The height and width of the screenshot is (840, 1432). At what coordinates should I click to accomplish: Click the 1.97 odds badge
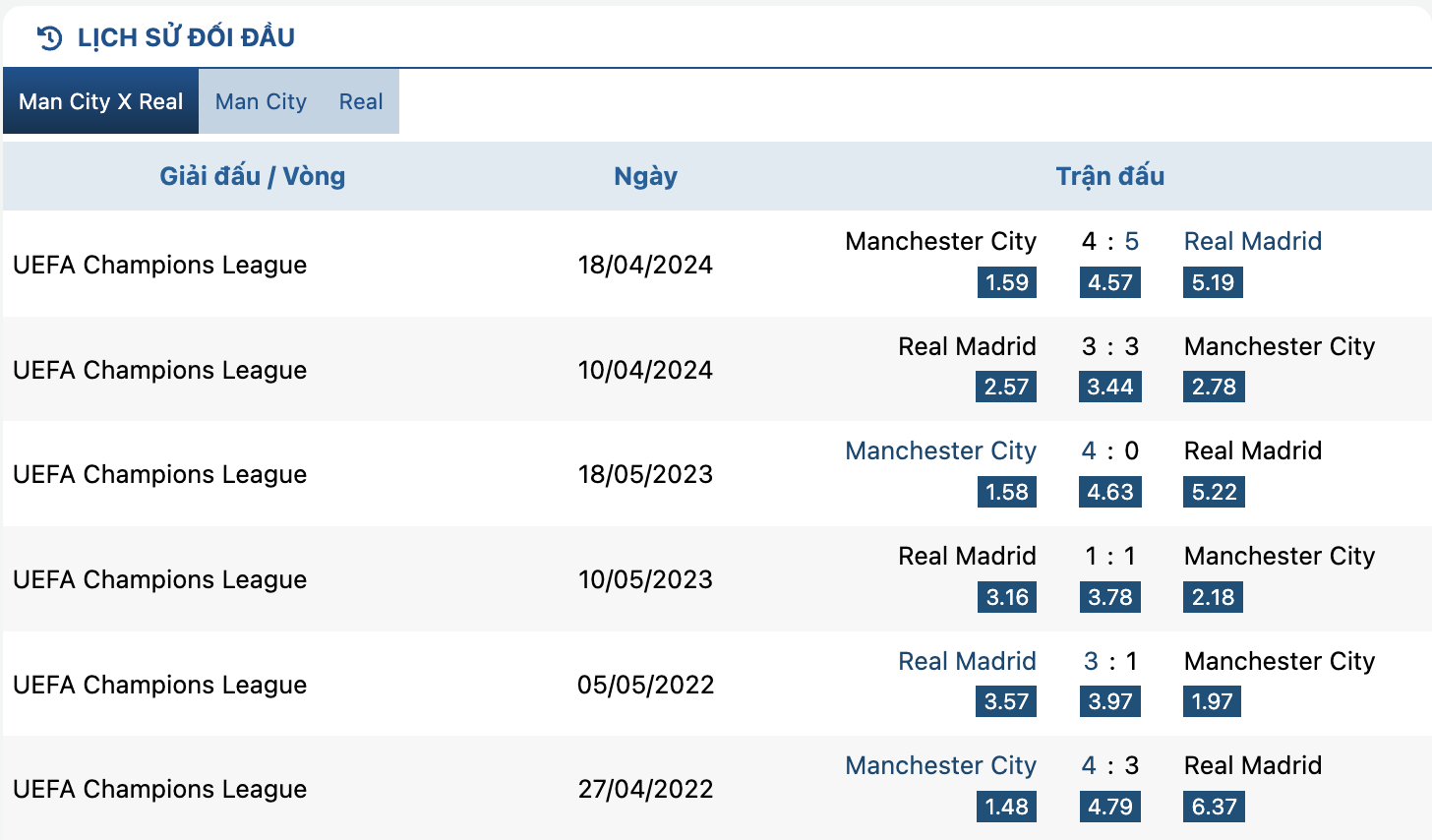click(x=1212, y=701)
